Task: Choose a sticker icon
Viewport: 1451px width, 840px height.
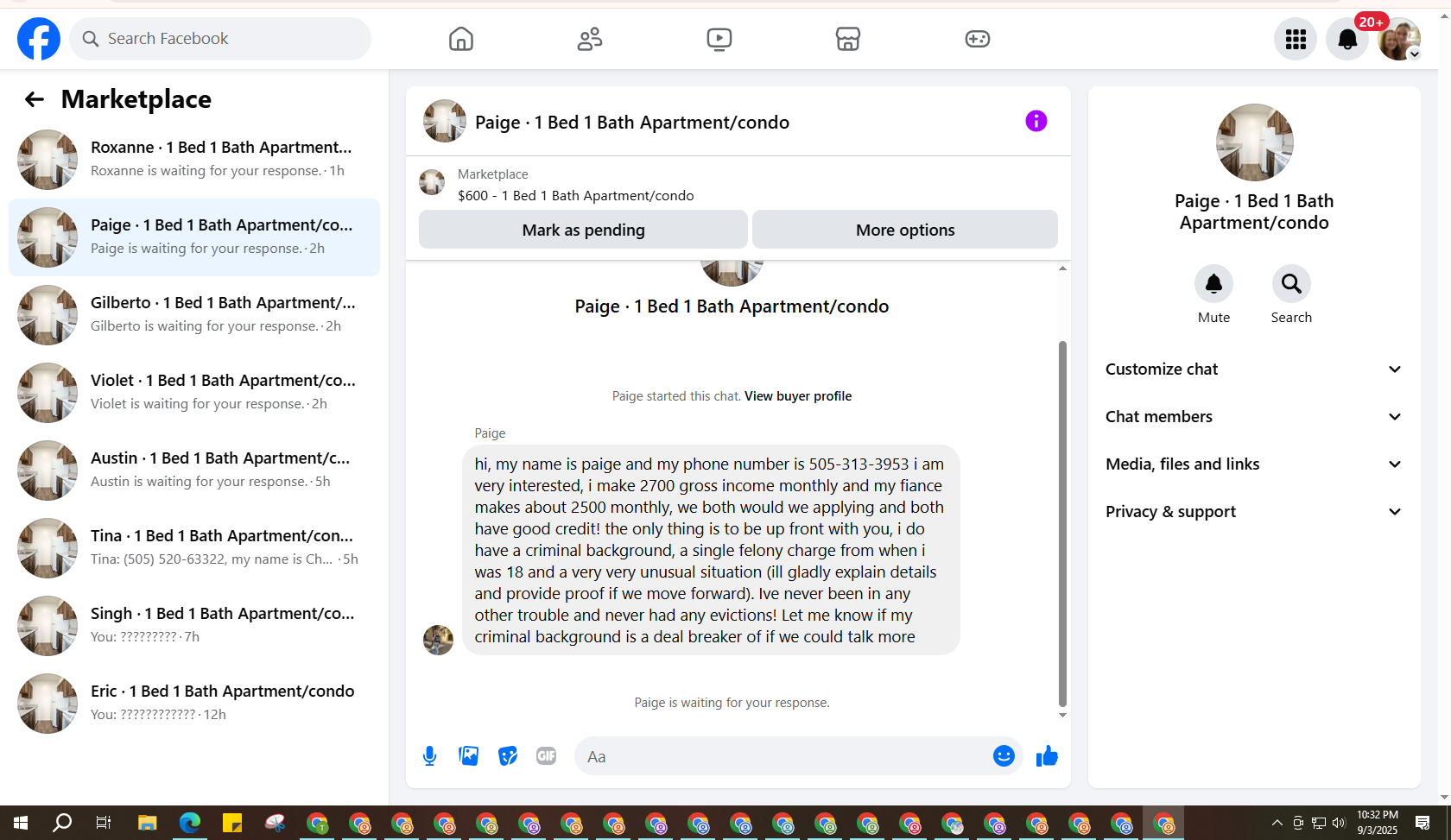Action: point(508,756)
